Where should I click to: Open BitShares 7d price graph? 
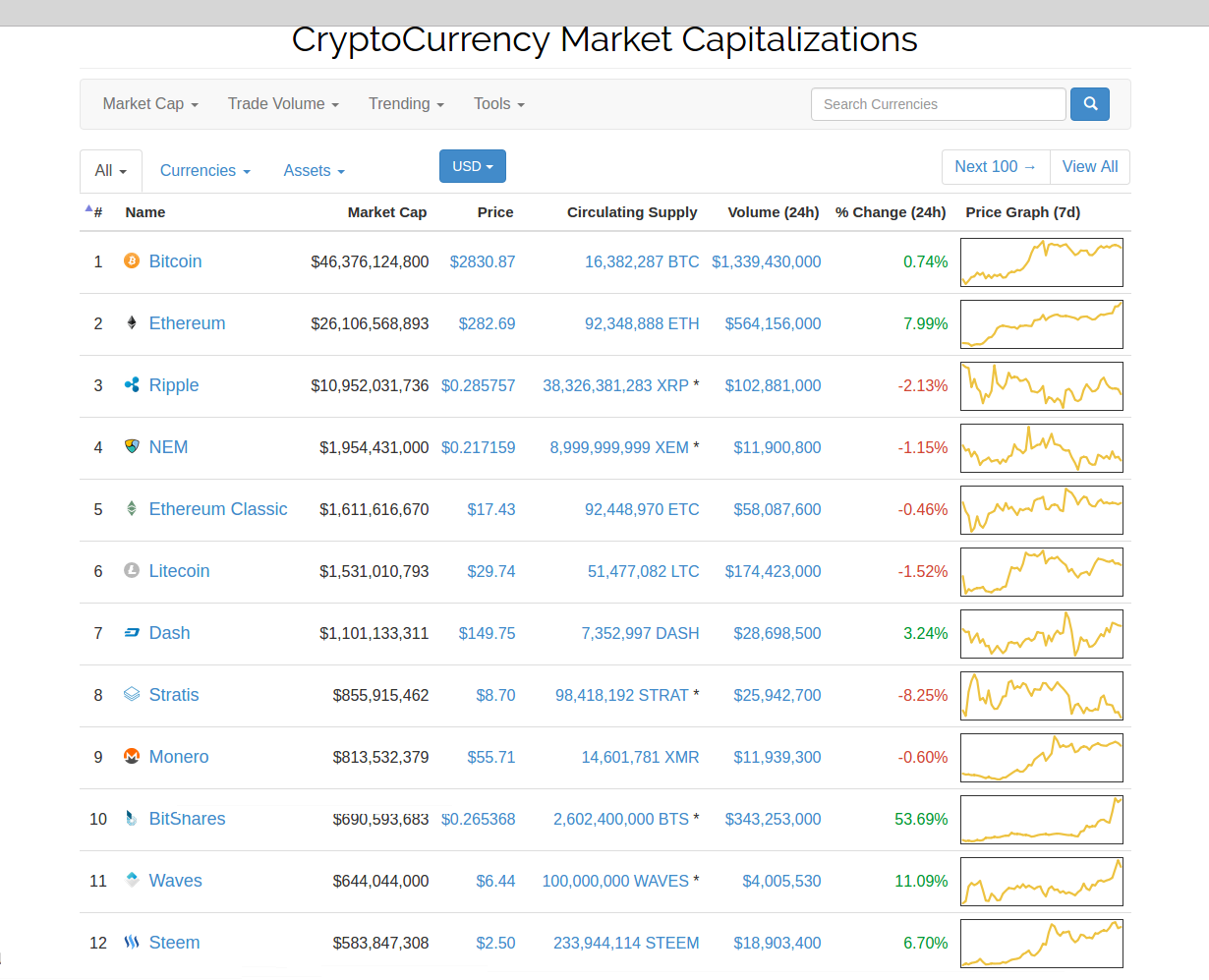pyautogui.click(x=1042, y=820)
